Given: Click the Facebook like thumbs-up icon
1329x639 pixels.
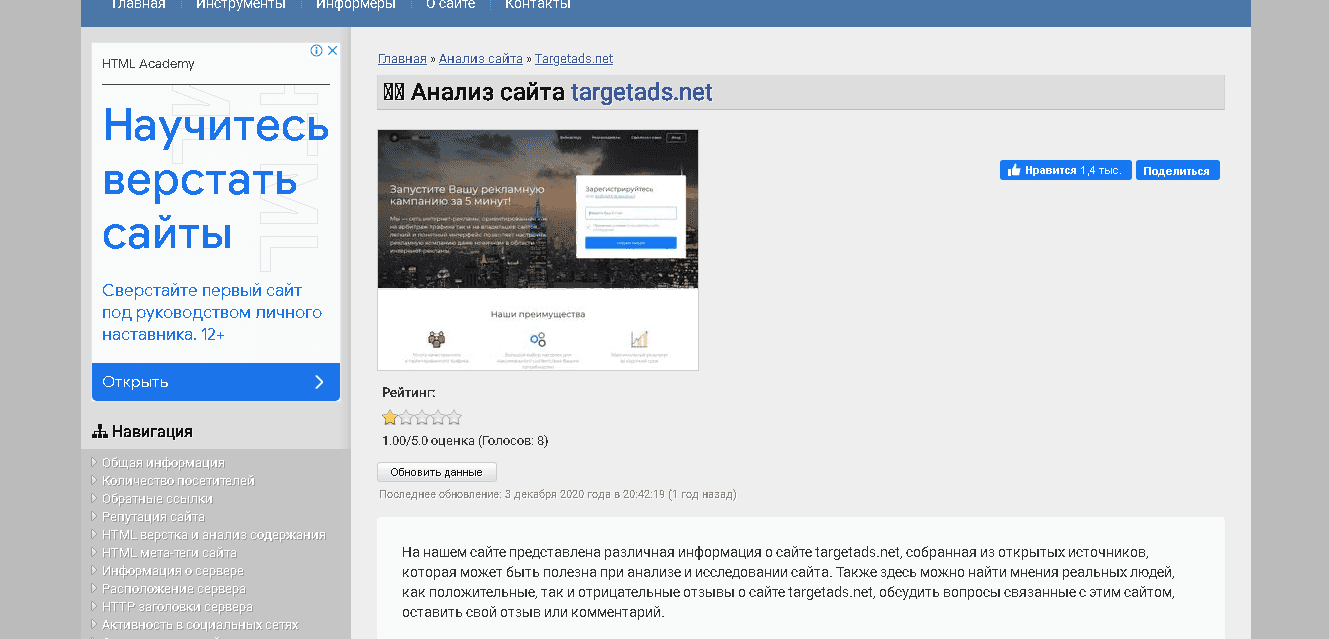Looking at the screenshot, I should click(x=1014, y=169).
